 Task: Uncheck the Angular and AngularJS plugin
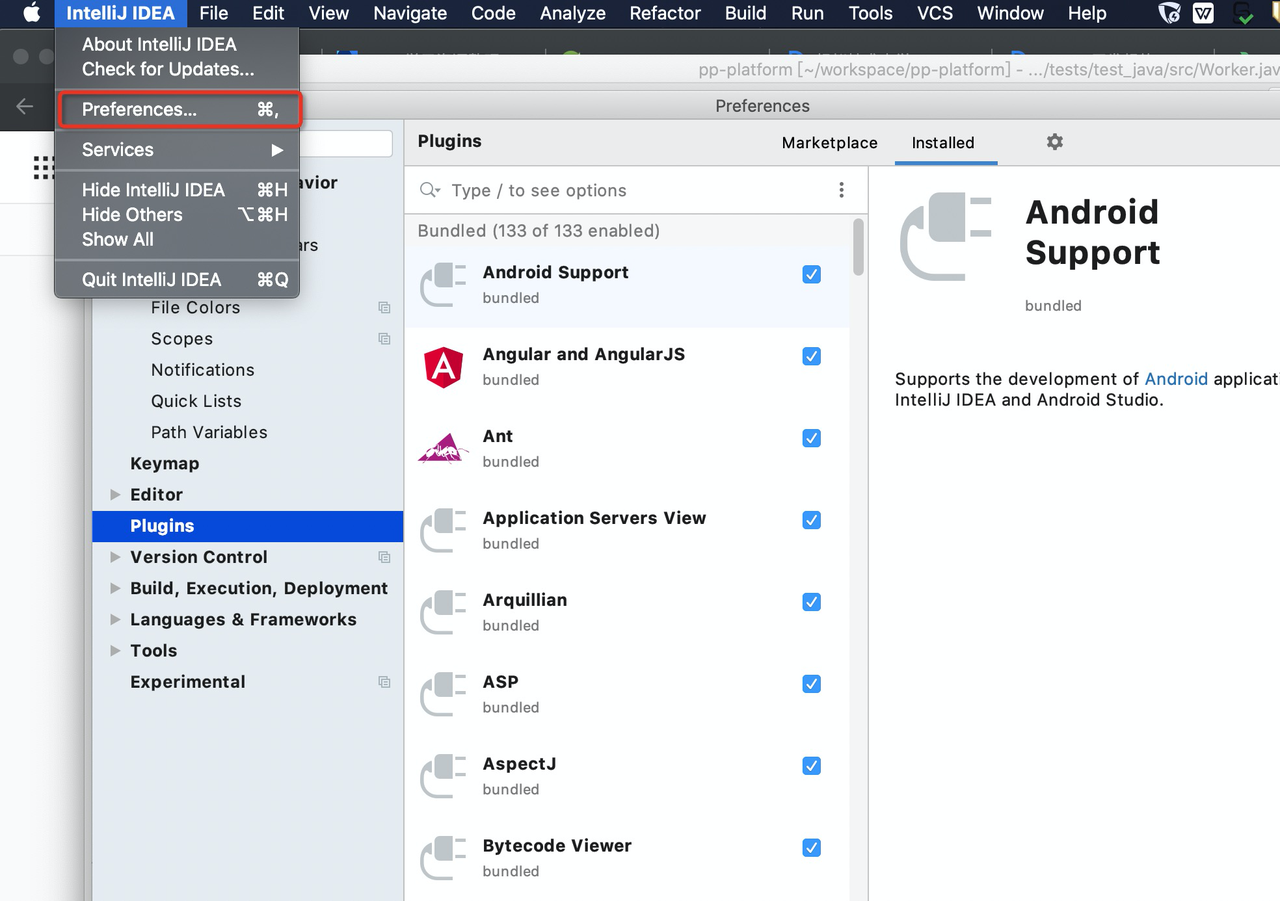pos(812,356)
